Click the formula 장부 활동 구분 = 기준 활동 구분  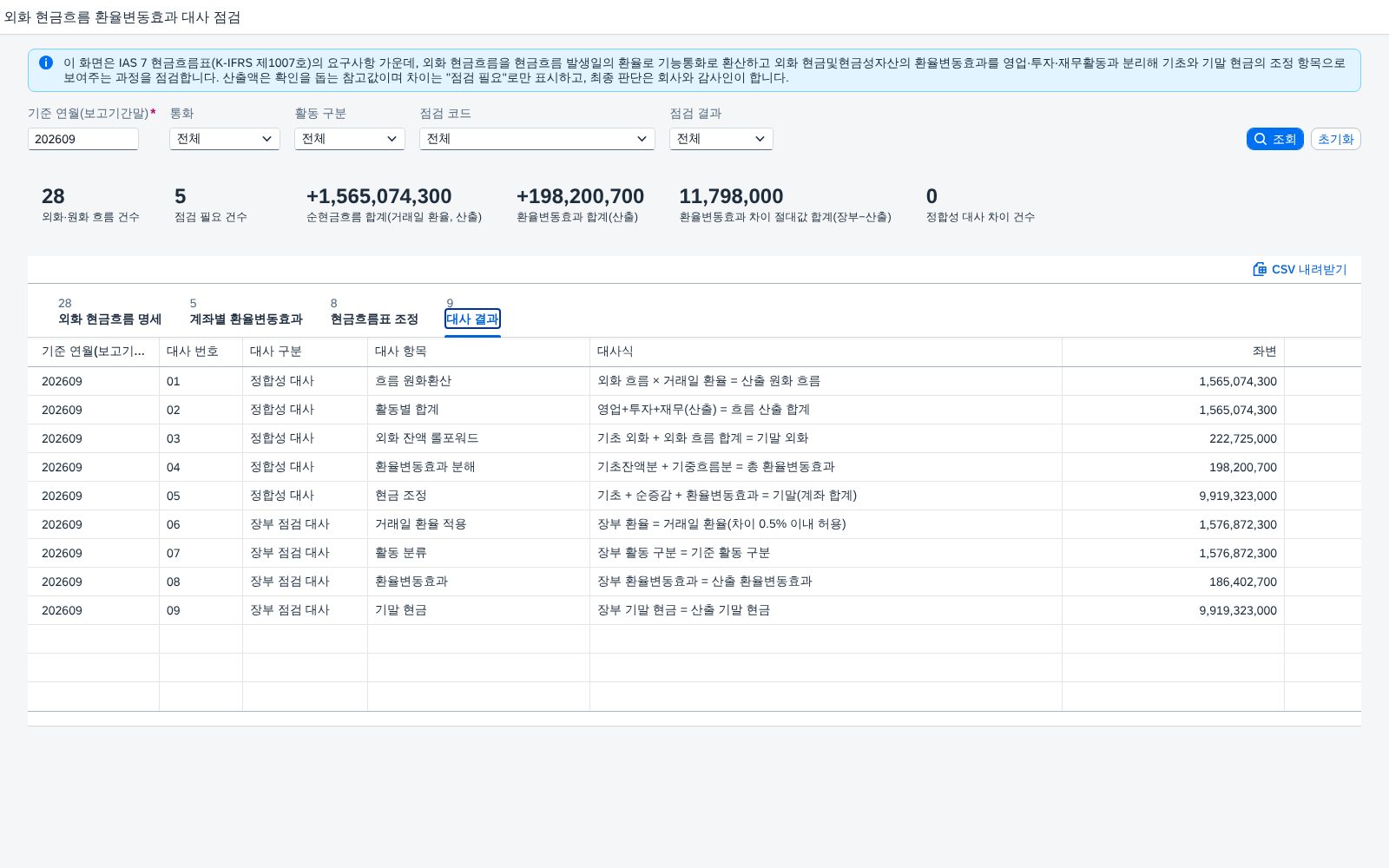pos(684,553)
